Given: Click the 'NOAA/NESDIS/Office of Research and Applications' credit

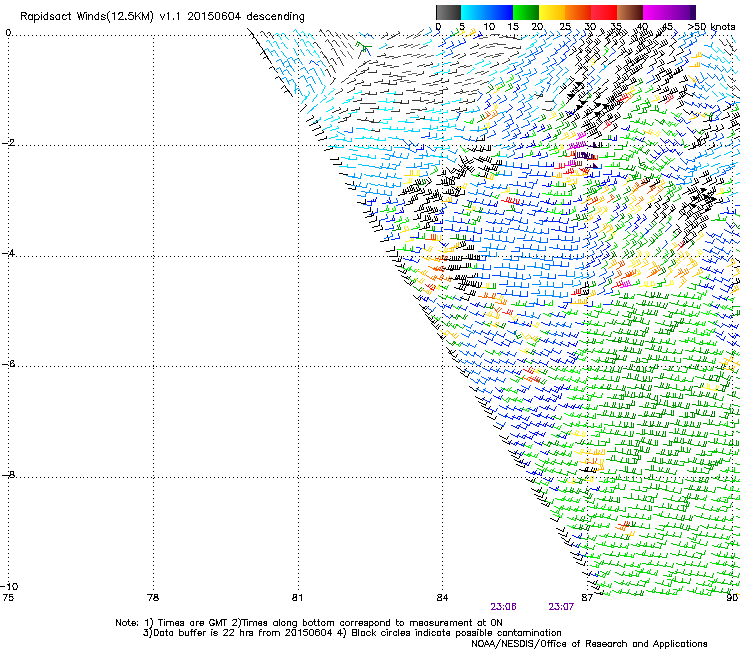Looking at the screenshot, I should pyautogui.click(x=589, y=644).
